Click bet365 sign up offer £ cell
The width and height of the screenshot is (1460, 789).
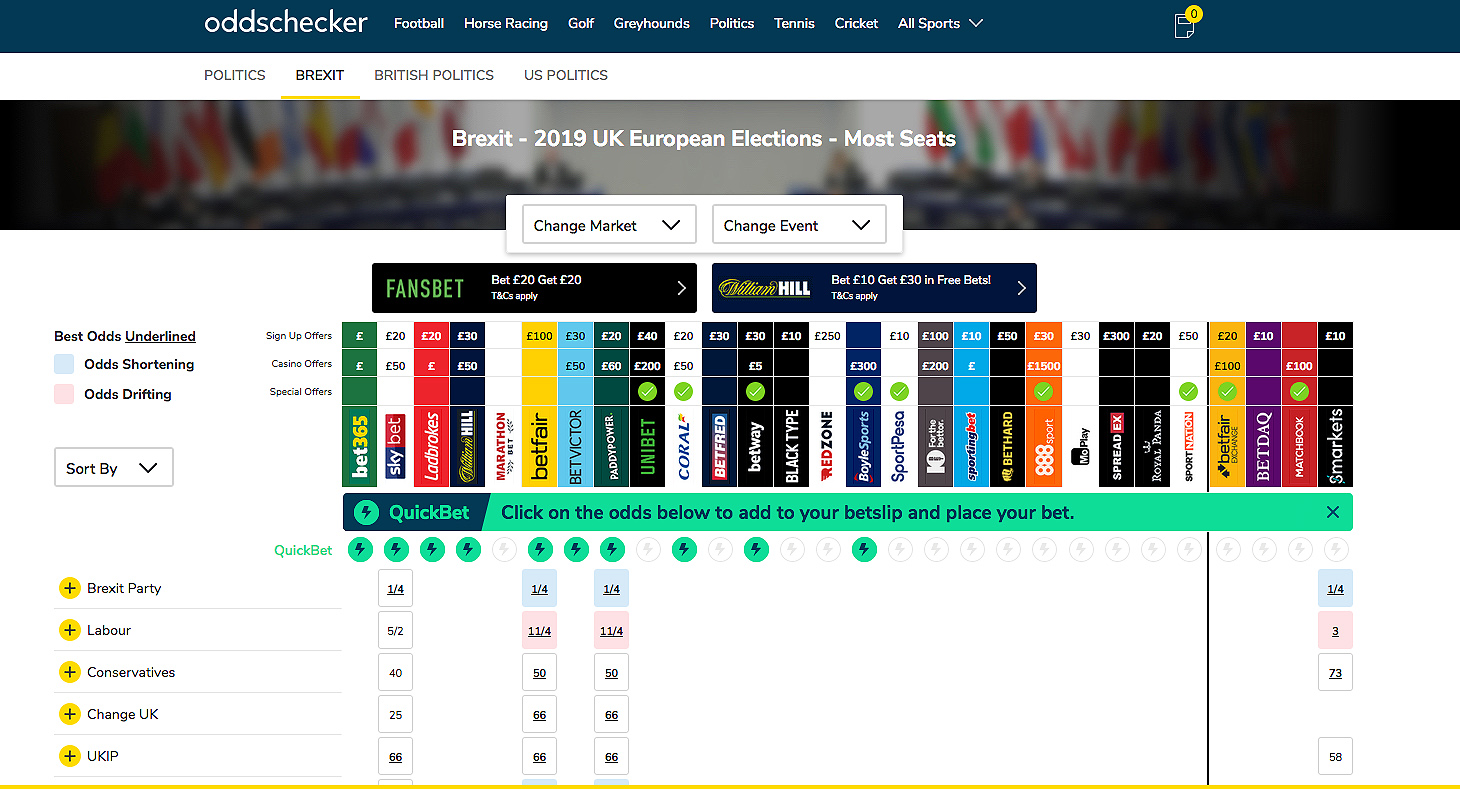pos(360,336)
